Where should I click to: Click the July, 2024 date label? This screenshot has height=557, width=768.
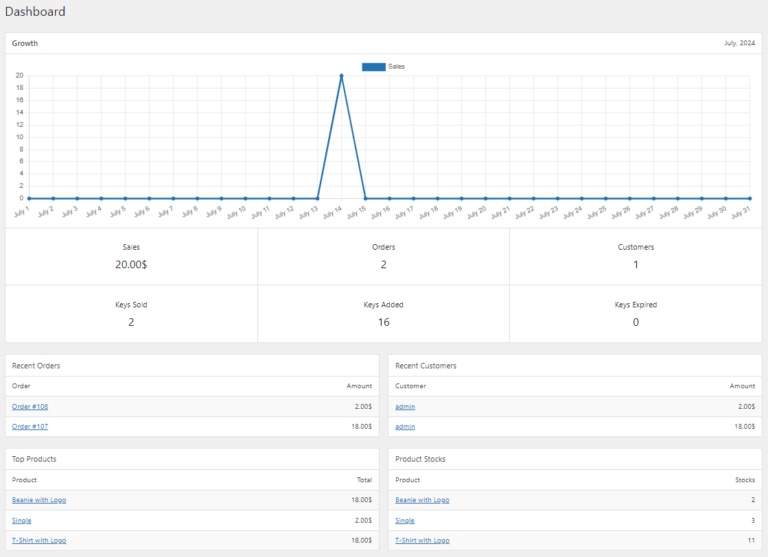click(740, 43)
